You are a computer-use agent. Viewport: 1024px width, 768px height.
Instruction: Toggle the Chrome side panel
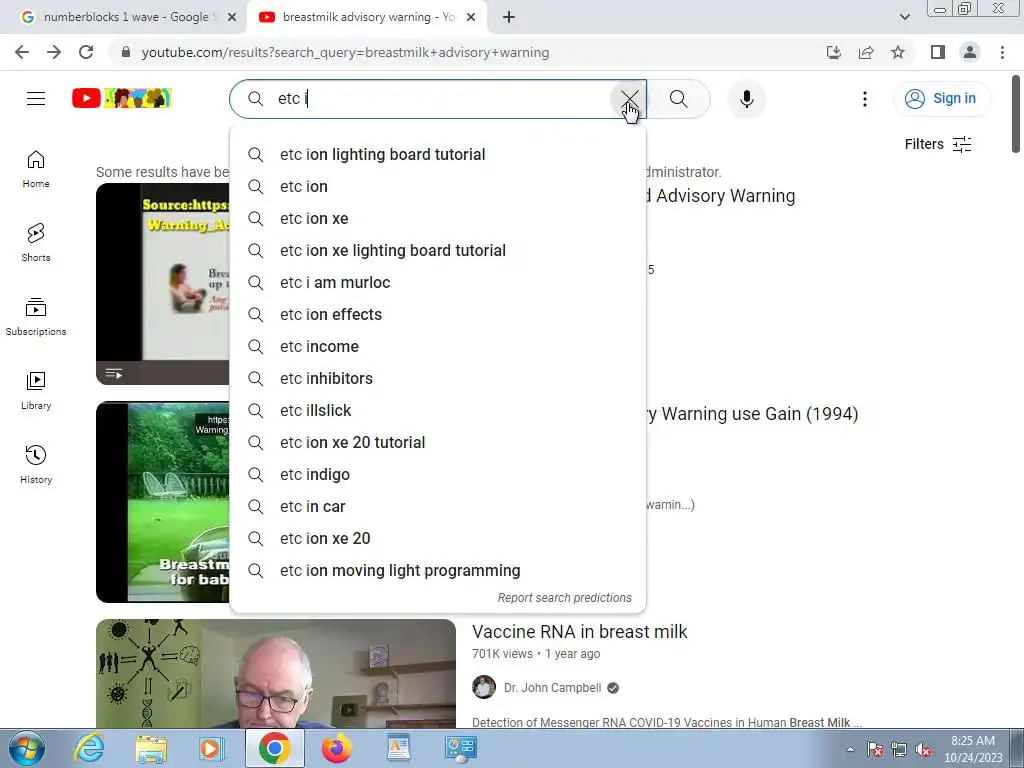(938, 52)
